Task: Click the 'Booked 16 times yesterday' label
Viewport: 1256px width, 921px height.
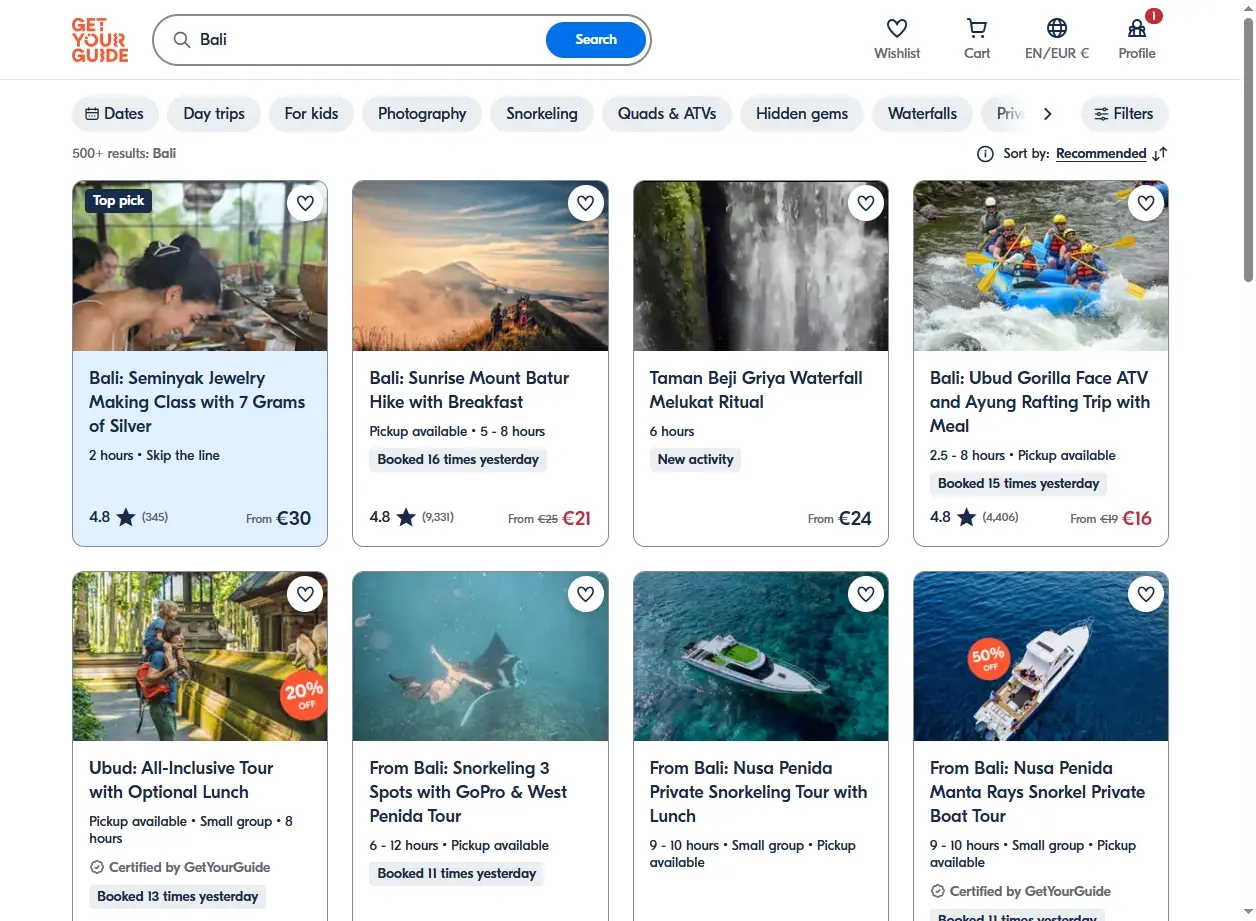Action: click(458, 460)
